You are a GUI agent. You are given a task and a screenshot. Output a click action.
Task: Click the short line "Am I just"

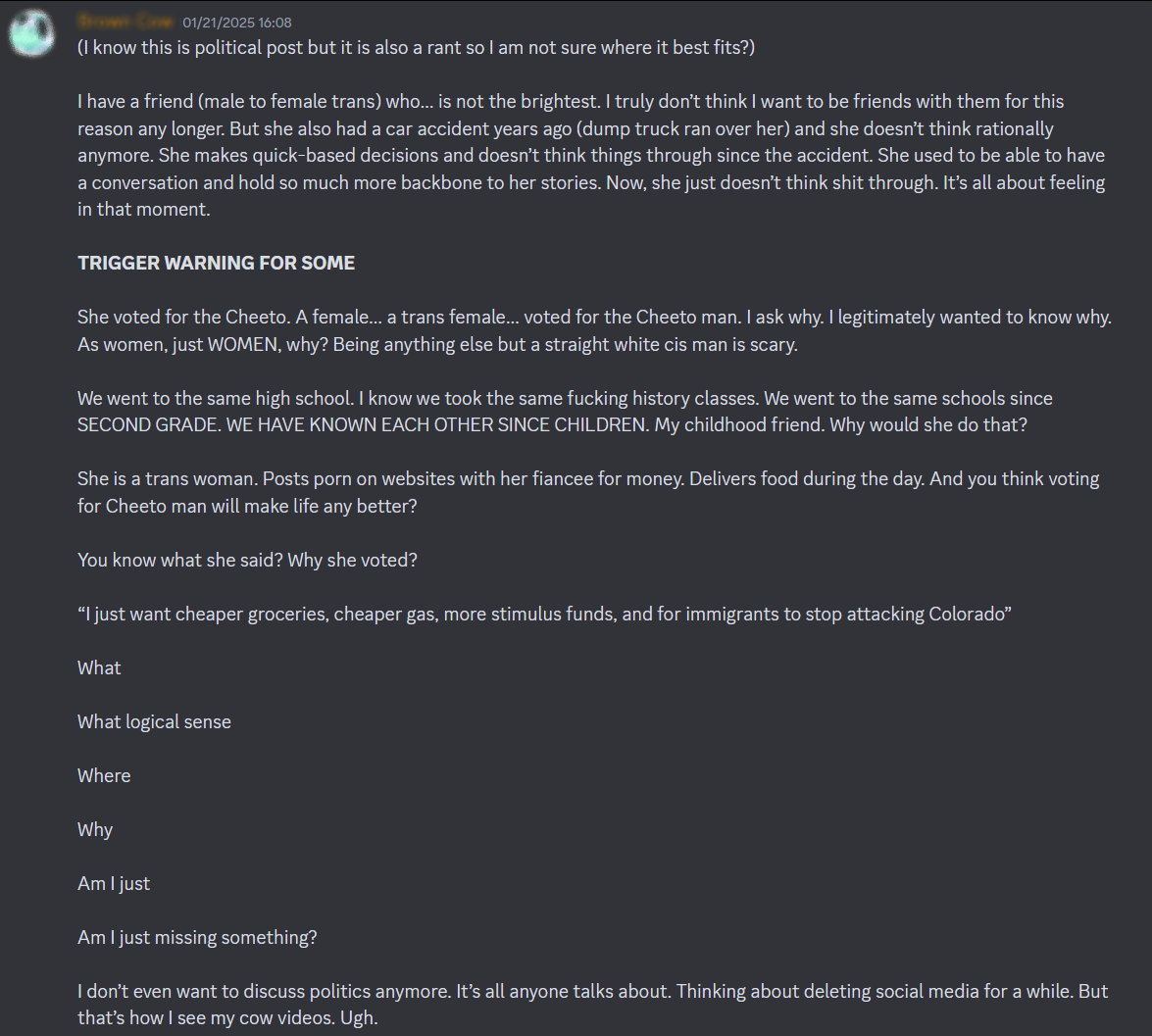pyautogui.click(x=113, y=883)
